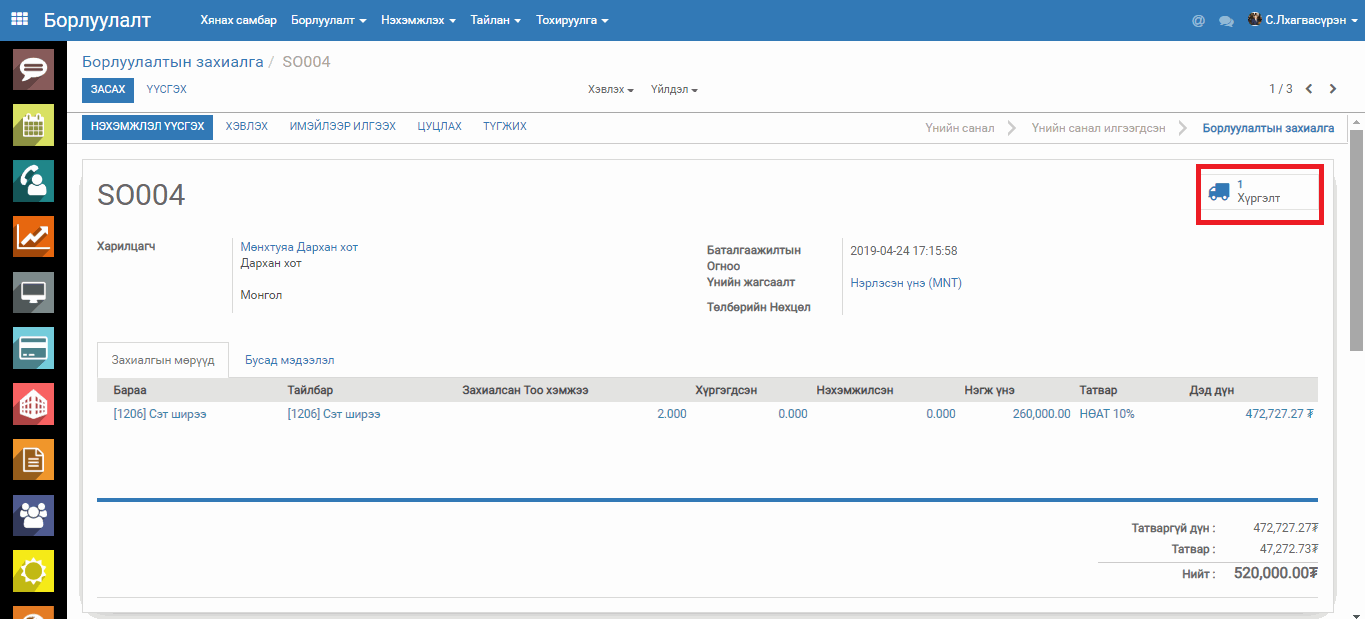
Task: Open the orange chart Sales app icon
Action: point(33,237)
